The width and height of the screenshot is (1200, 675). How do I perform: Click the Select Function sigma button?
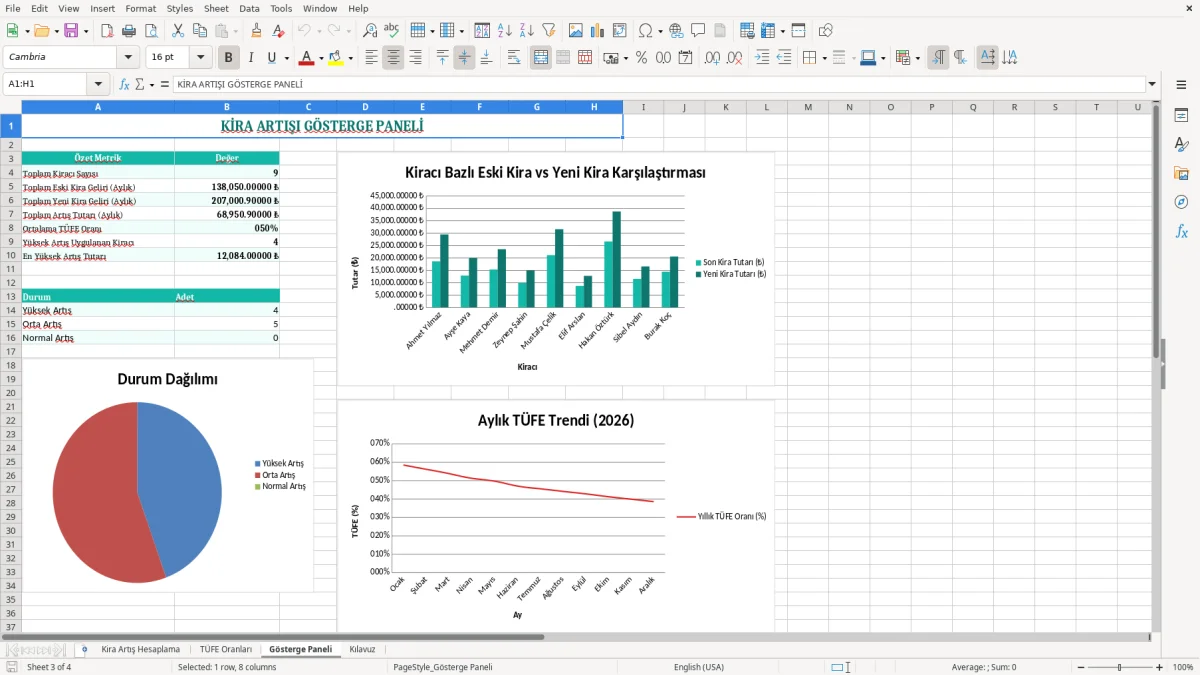click(140, 85)
